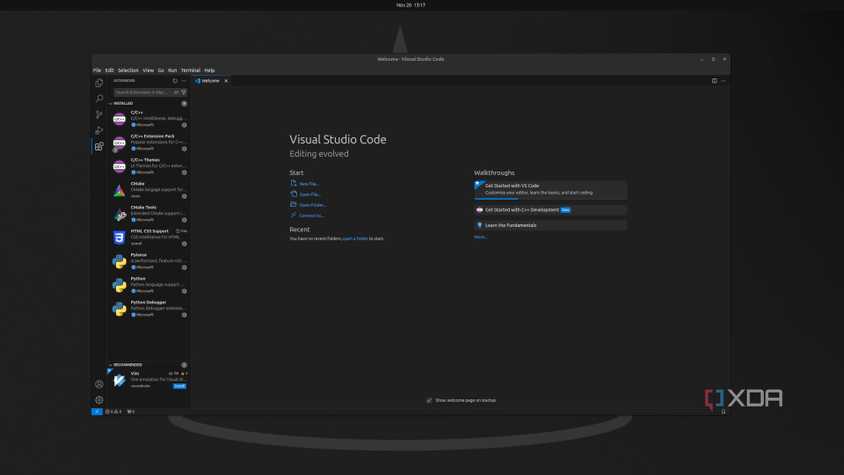844x475 pixels.
Task: Open Extensions panel more actions menu
Action: [x=184, y=81]
